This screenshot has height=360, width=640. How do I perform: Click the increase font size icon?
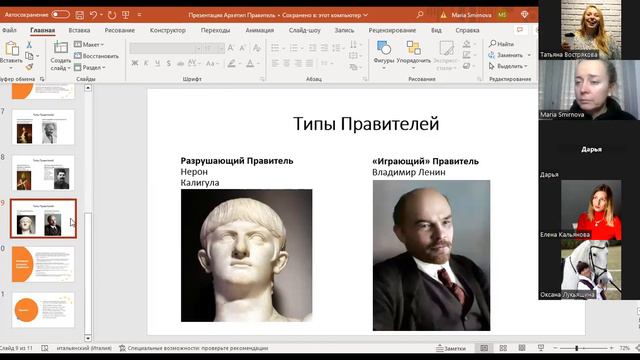[x=231, y=48]
